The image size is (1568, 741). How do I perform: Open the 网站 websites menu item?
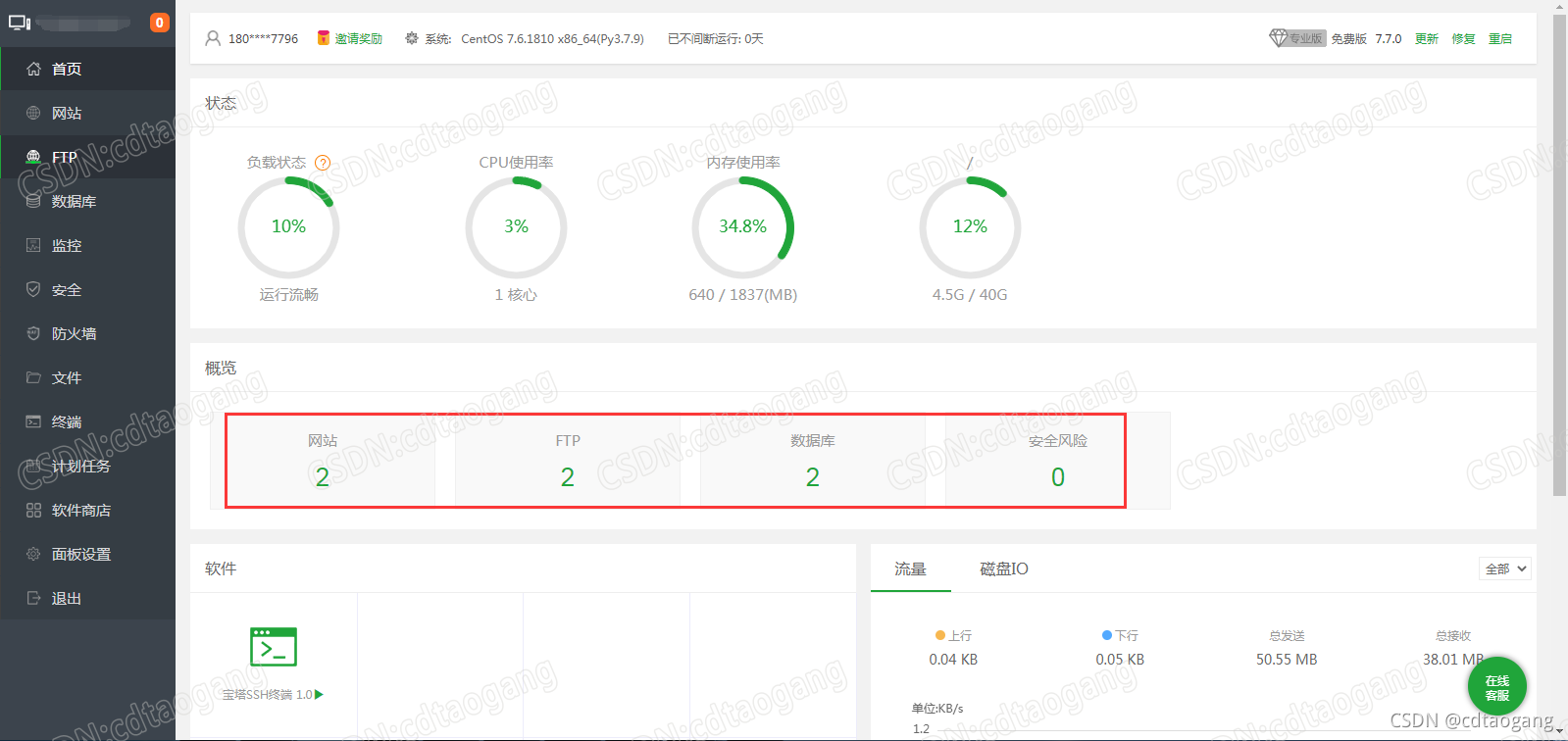pyautogui.click(x=88, y=113)
